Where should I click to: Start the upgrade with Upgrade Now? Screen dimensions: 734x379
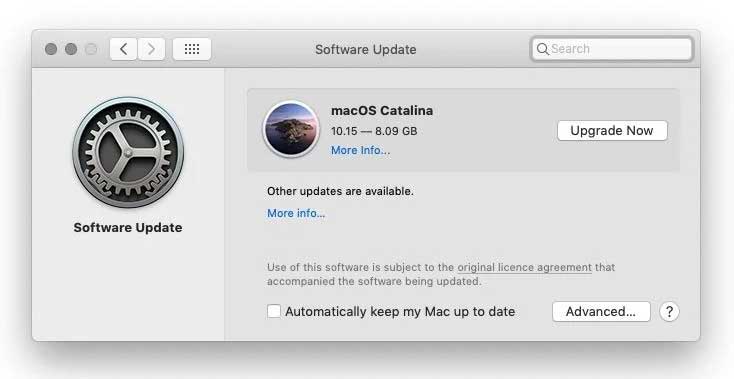(x=612, y=131)
